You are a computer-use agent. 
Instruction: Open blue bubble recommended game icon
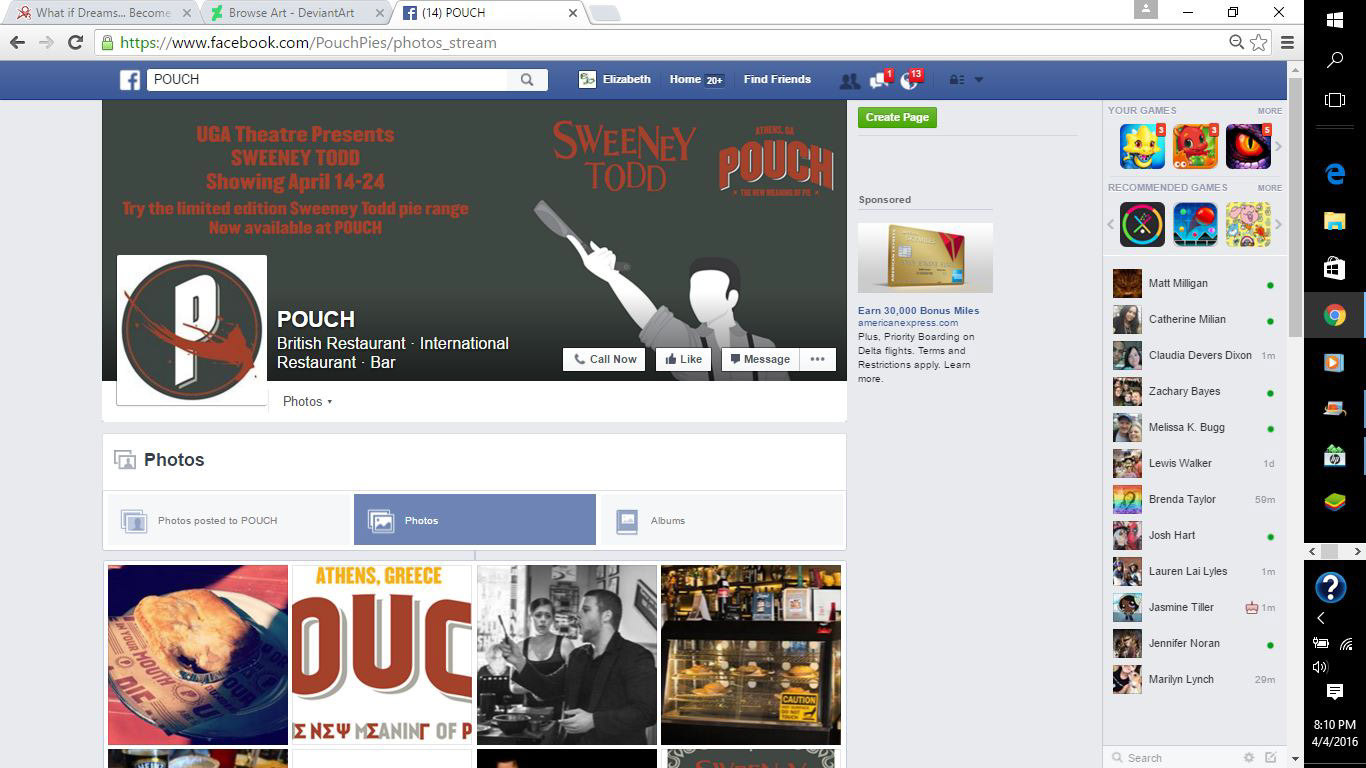point(1195,224)
